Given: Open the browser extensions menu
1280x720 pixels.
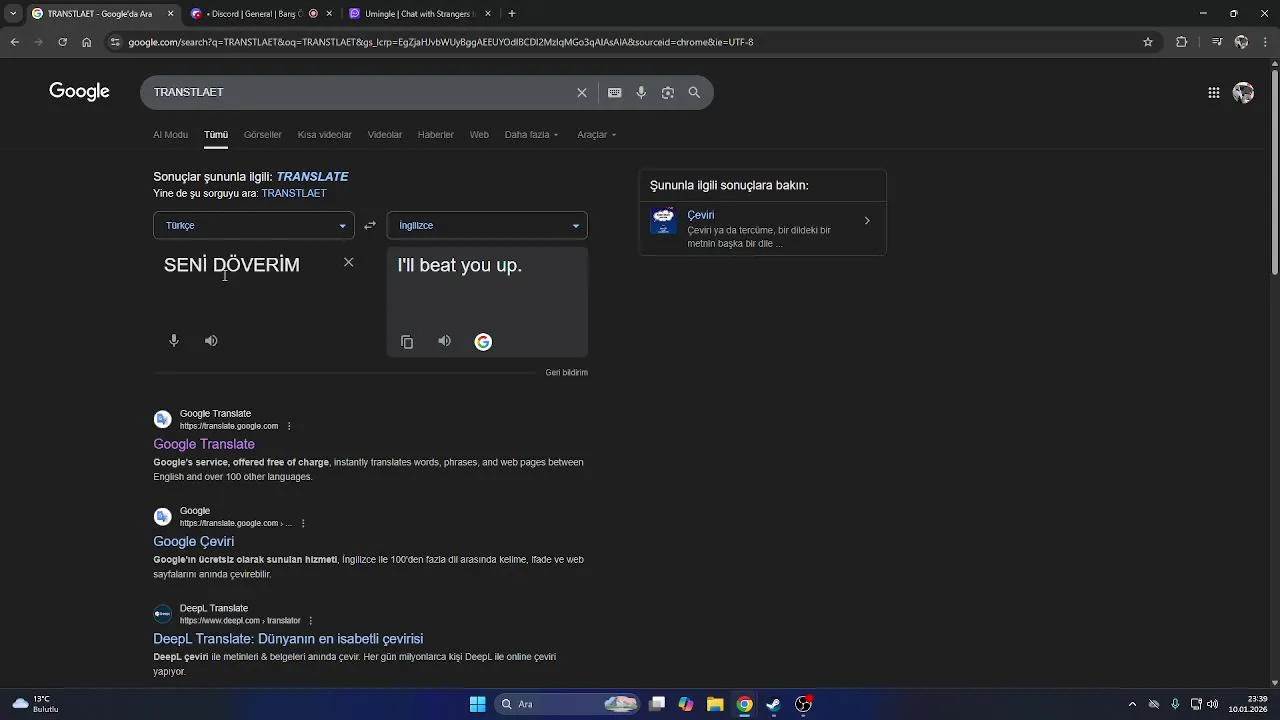Looking at the screenshot, I should point(1182,42).
